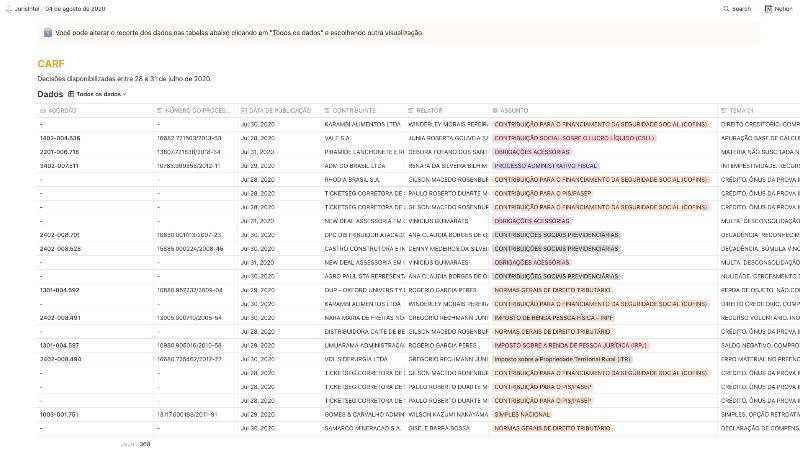Click the UMUARAMA ADMINISTRACA contribuinte cell
Screen dimensions: 800x451
tap(364, 345)
